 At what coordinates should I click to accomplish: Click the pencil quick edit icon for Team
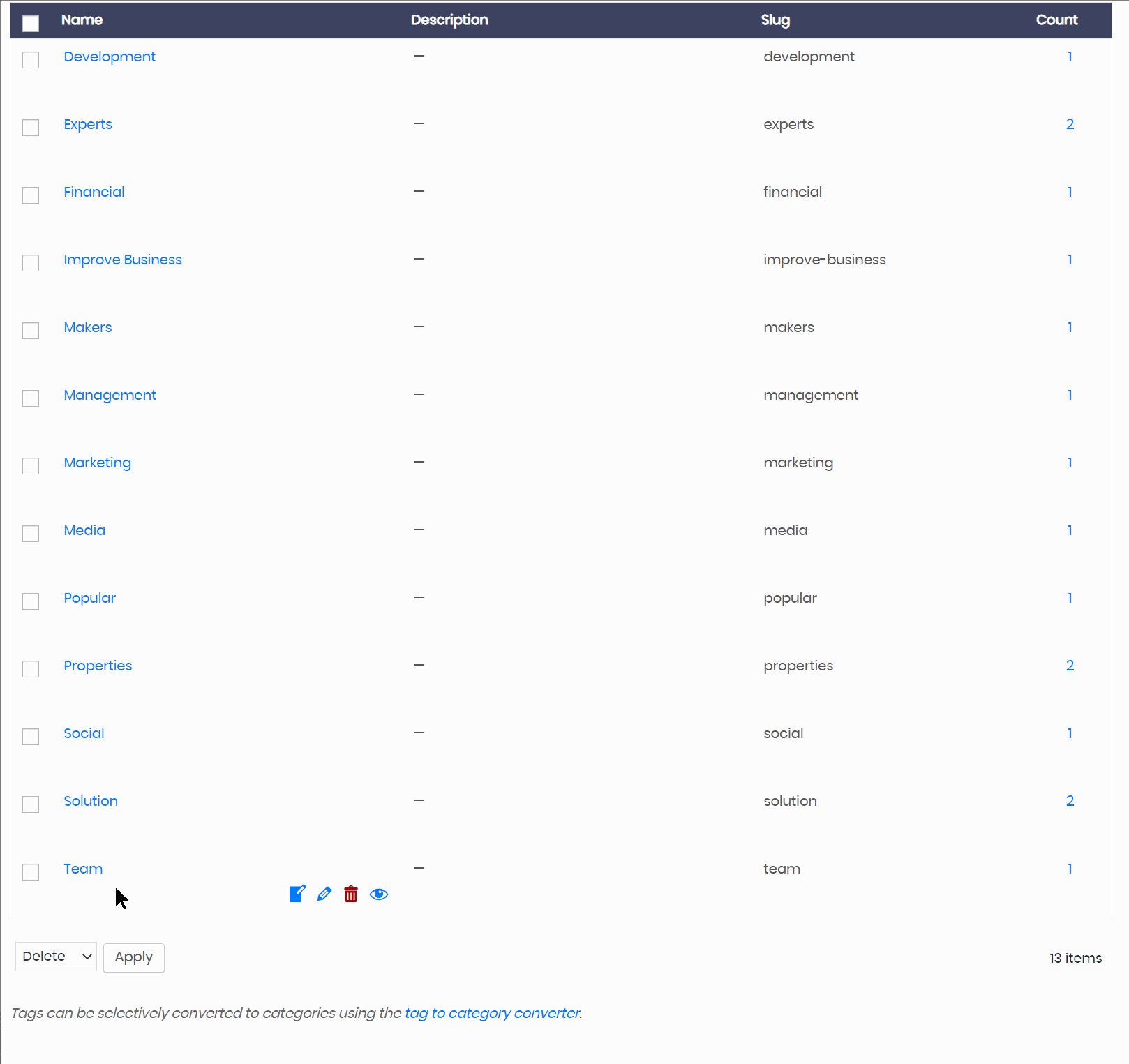[x=324, y=894]
